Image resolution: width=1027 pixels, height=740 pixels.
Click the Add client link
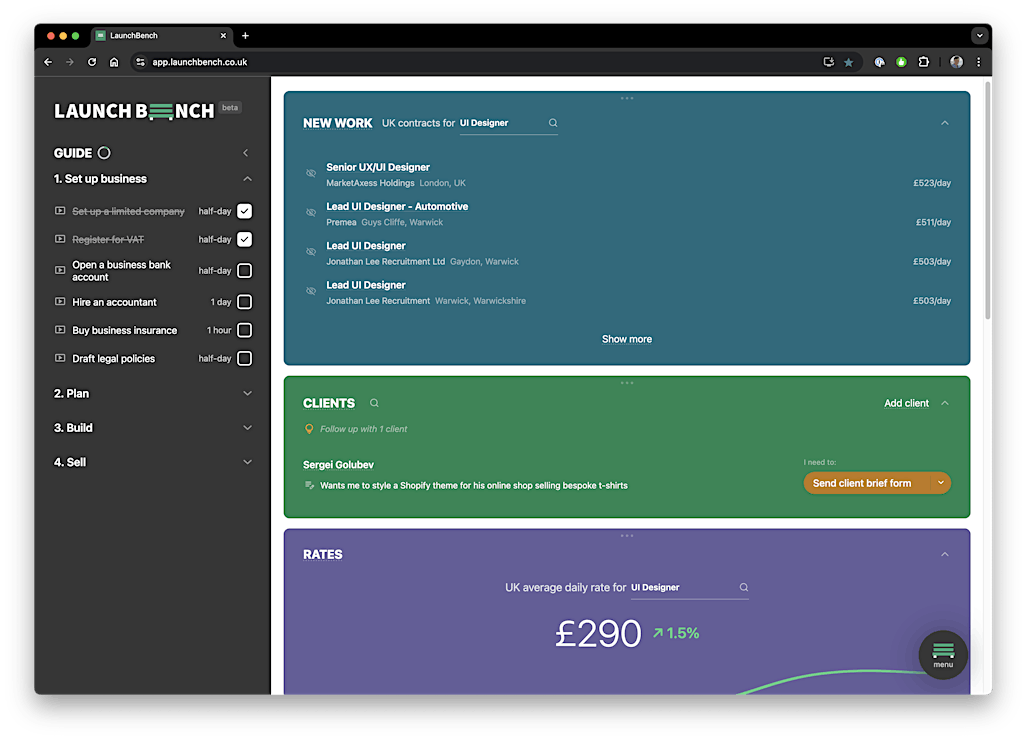pos(906,404)
